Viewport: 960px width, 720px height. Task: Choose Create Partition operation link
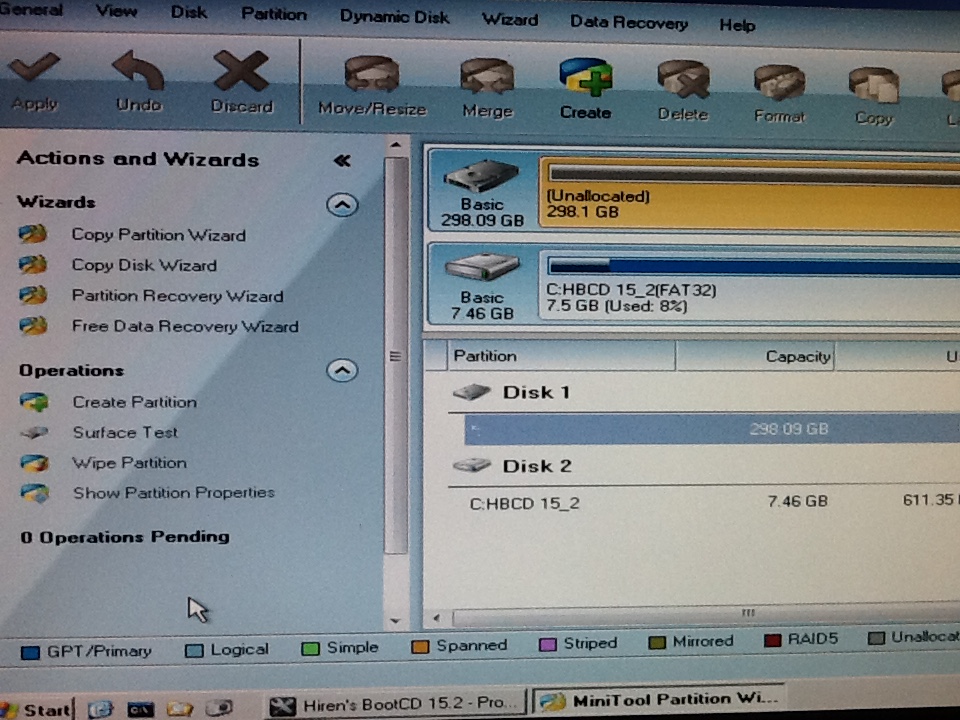click(x=135, y=402)
